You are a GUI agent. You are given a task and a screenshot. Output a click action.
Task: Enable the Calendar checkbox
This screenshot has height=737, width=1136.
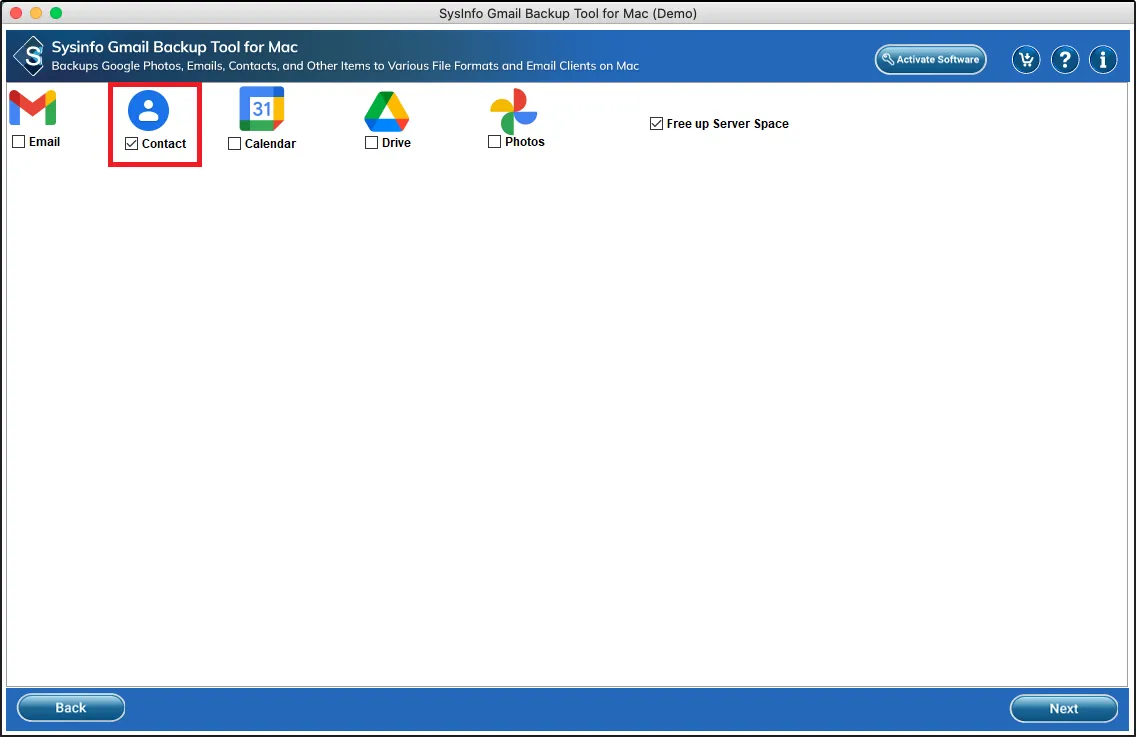pos(234,143)
